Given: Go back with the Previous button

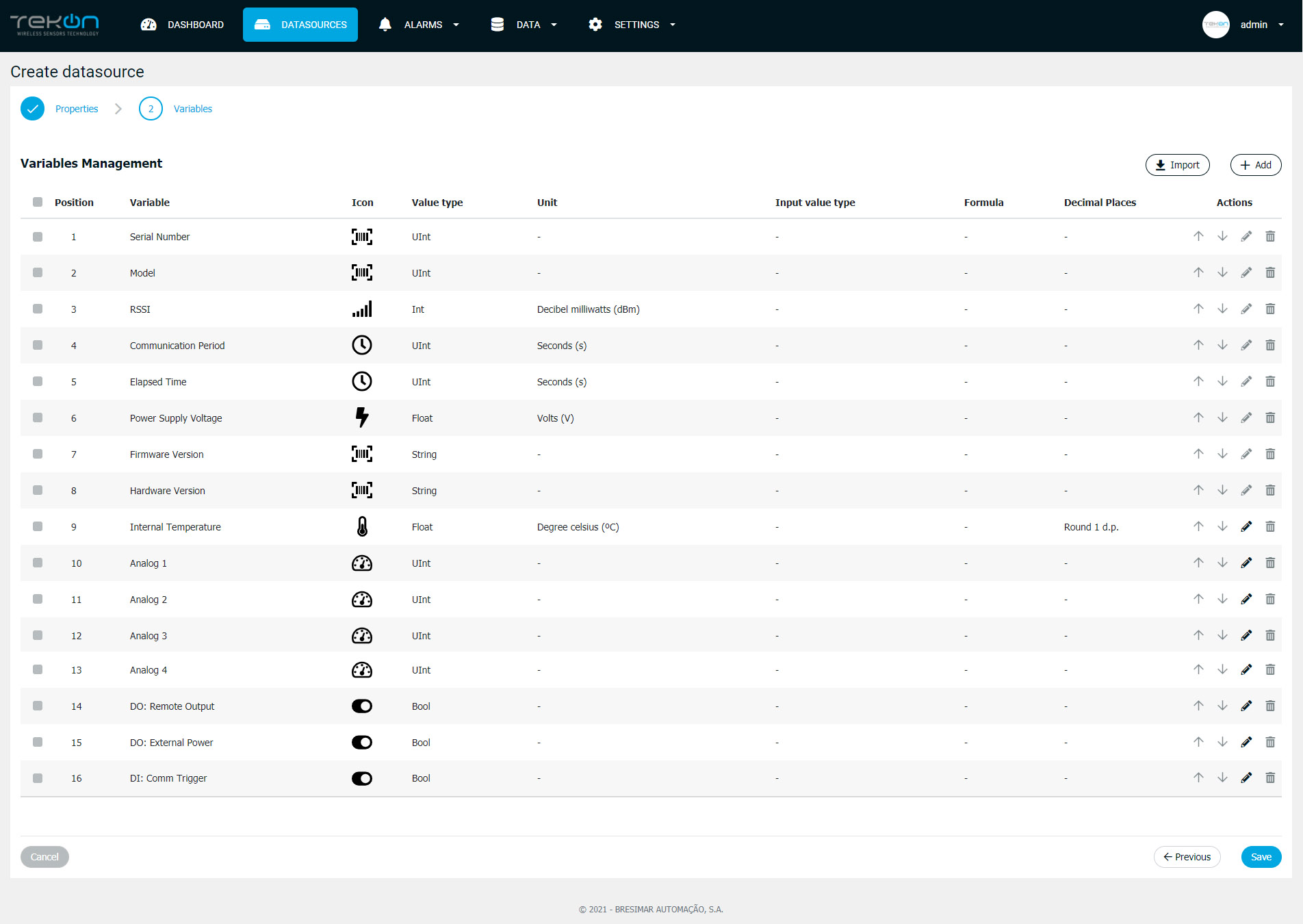Looking at the screenshot, I should [x=1187, y=857].
